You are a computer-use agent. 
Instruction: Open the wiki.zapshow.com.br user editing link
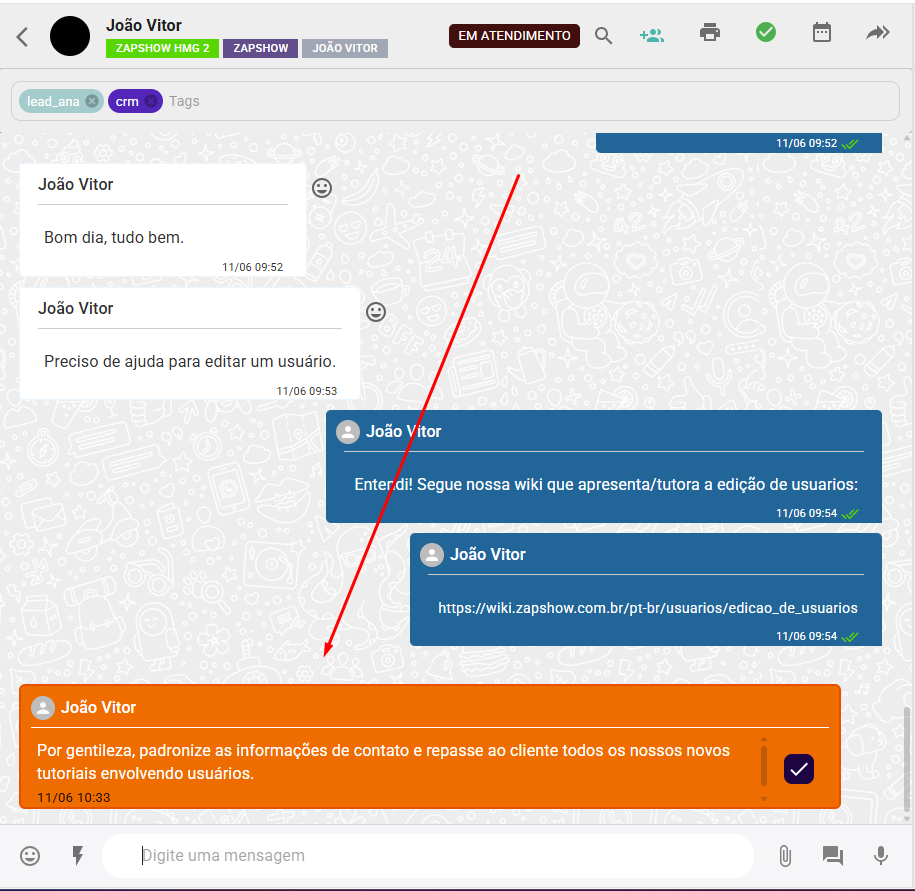(x=647, y=608)
